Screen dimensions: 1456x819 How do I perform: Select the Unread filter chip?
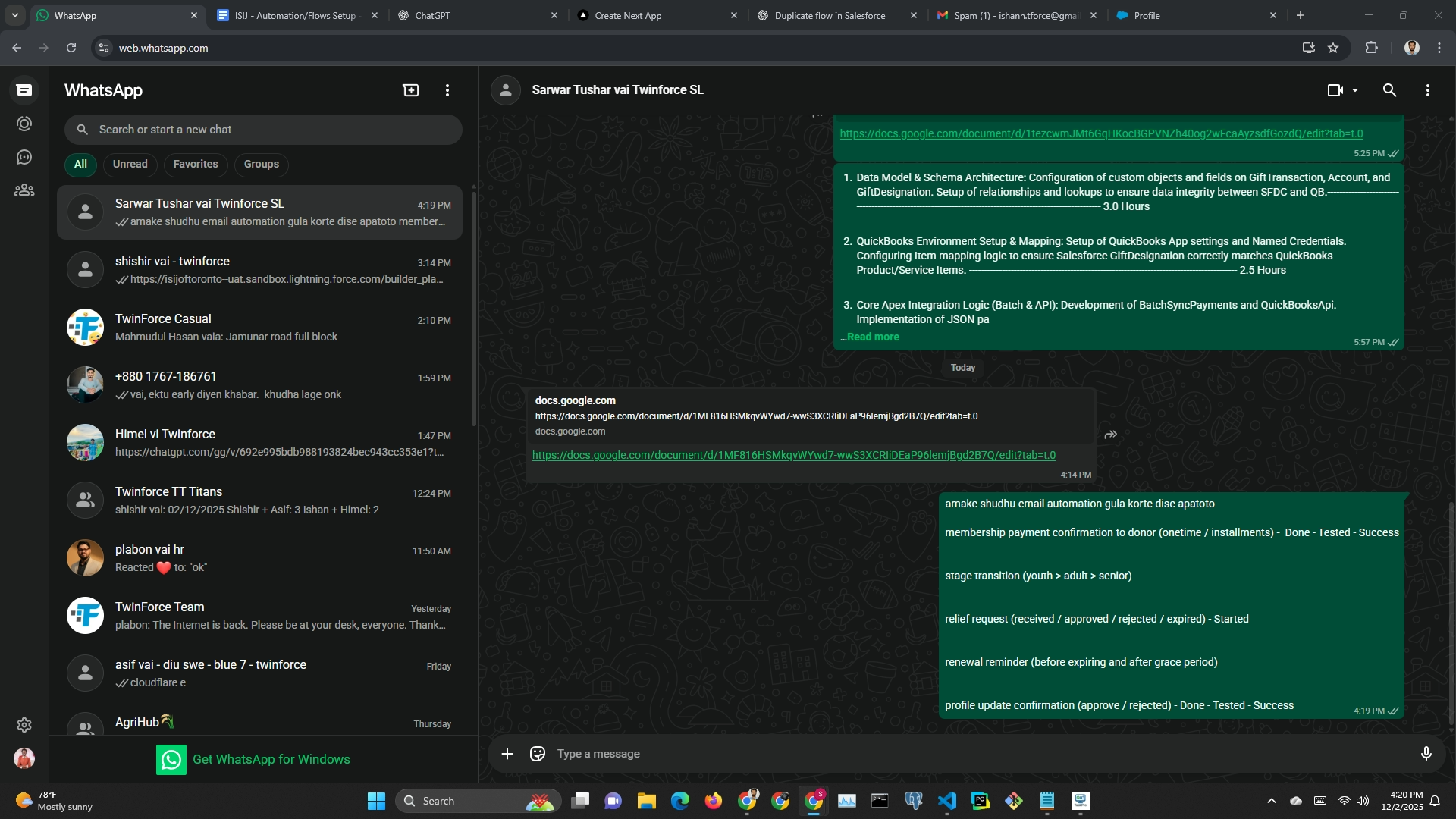[x=130, y=165]
